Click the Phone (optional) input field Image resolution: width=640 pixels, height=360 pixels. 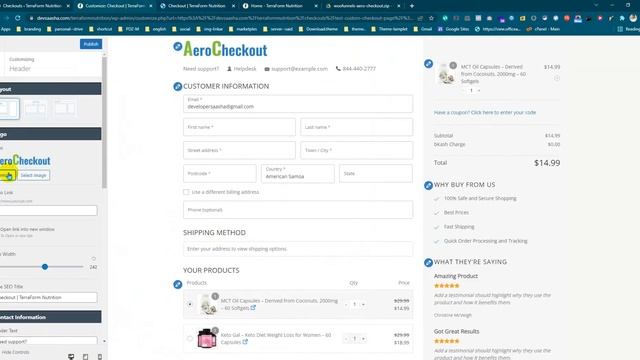pos(298,210)
